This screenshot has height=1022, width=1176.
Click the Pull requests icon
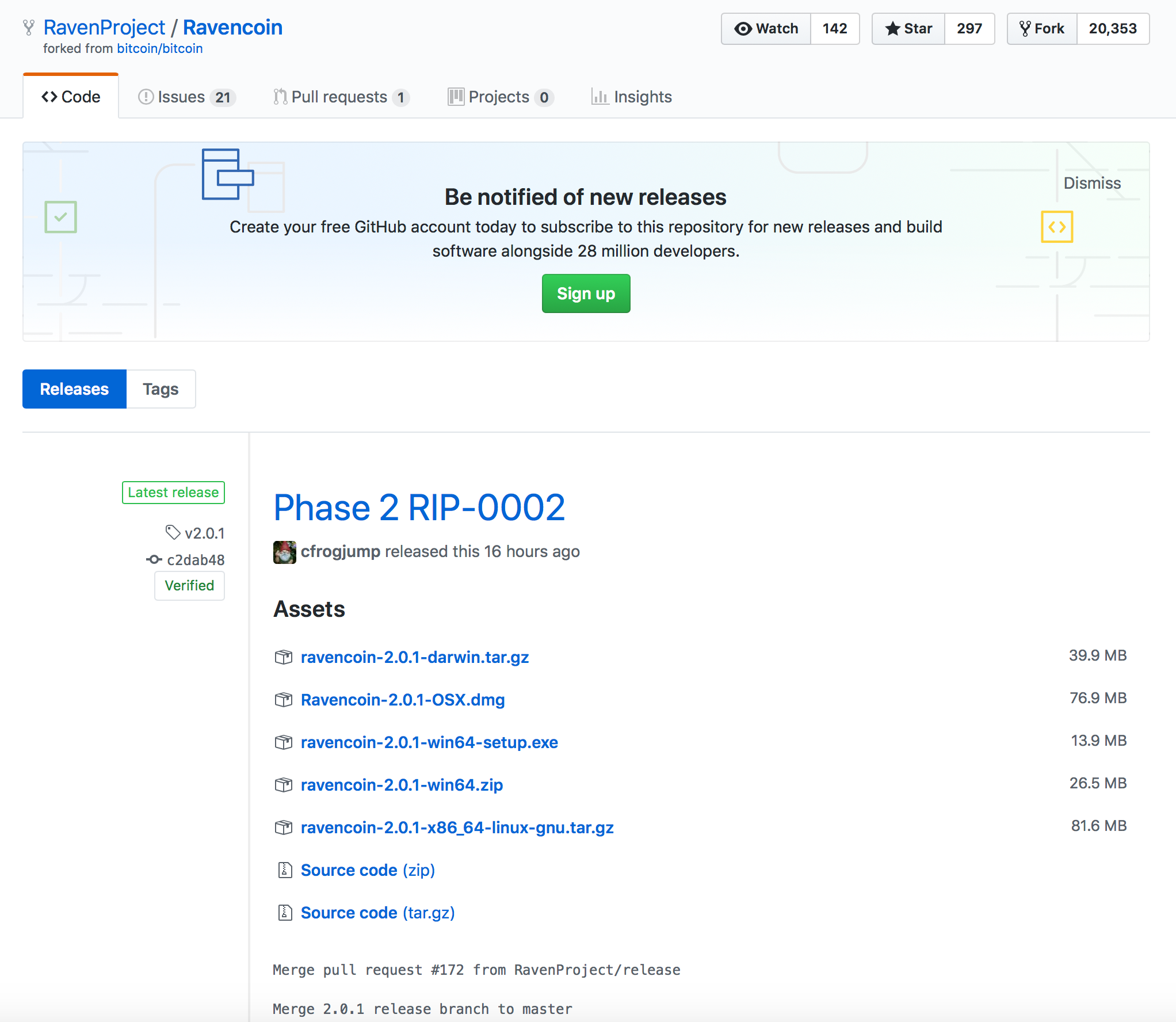coord(280,97)
